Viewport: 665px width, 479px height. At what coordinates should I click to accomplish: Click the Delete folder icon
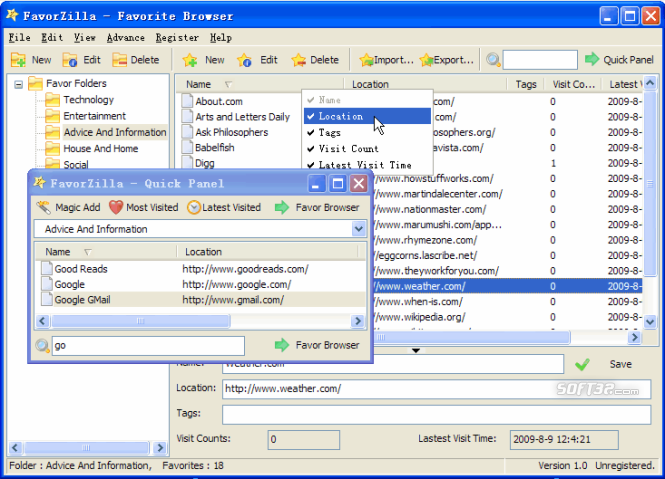120,60
